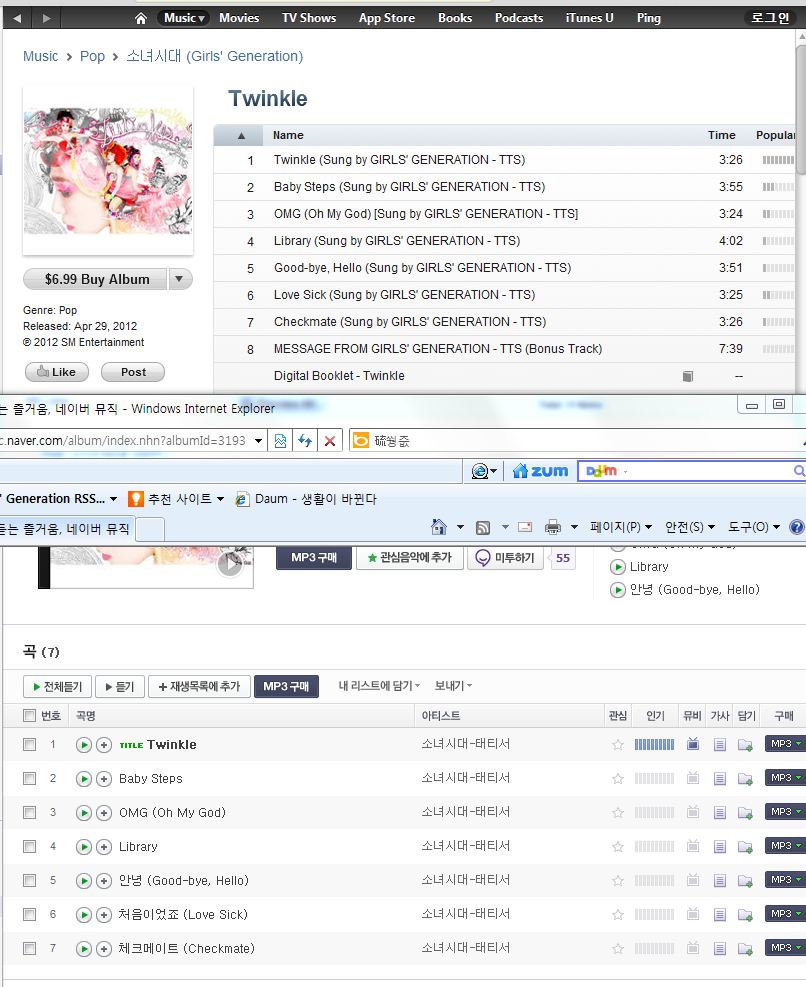Click zum toolbar logo

pyautogui.click(x=540, y=471)
